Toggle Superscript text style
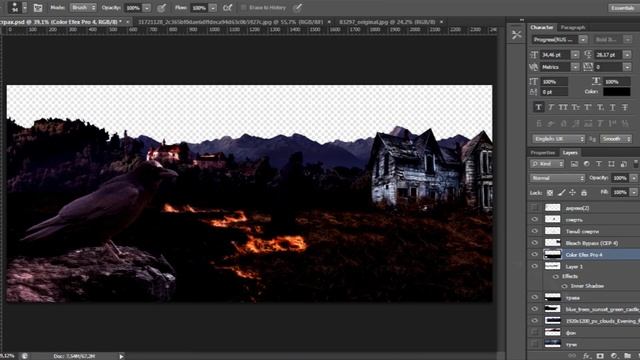 (588, 107)
